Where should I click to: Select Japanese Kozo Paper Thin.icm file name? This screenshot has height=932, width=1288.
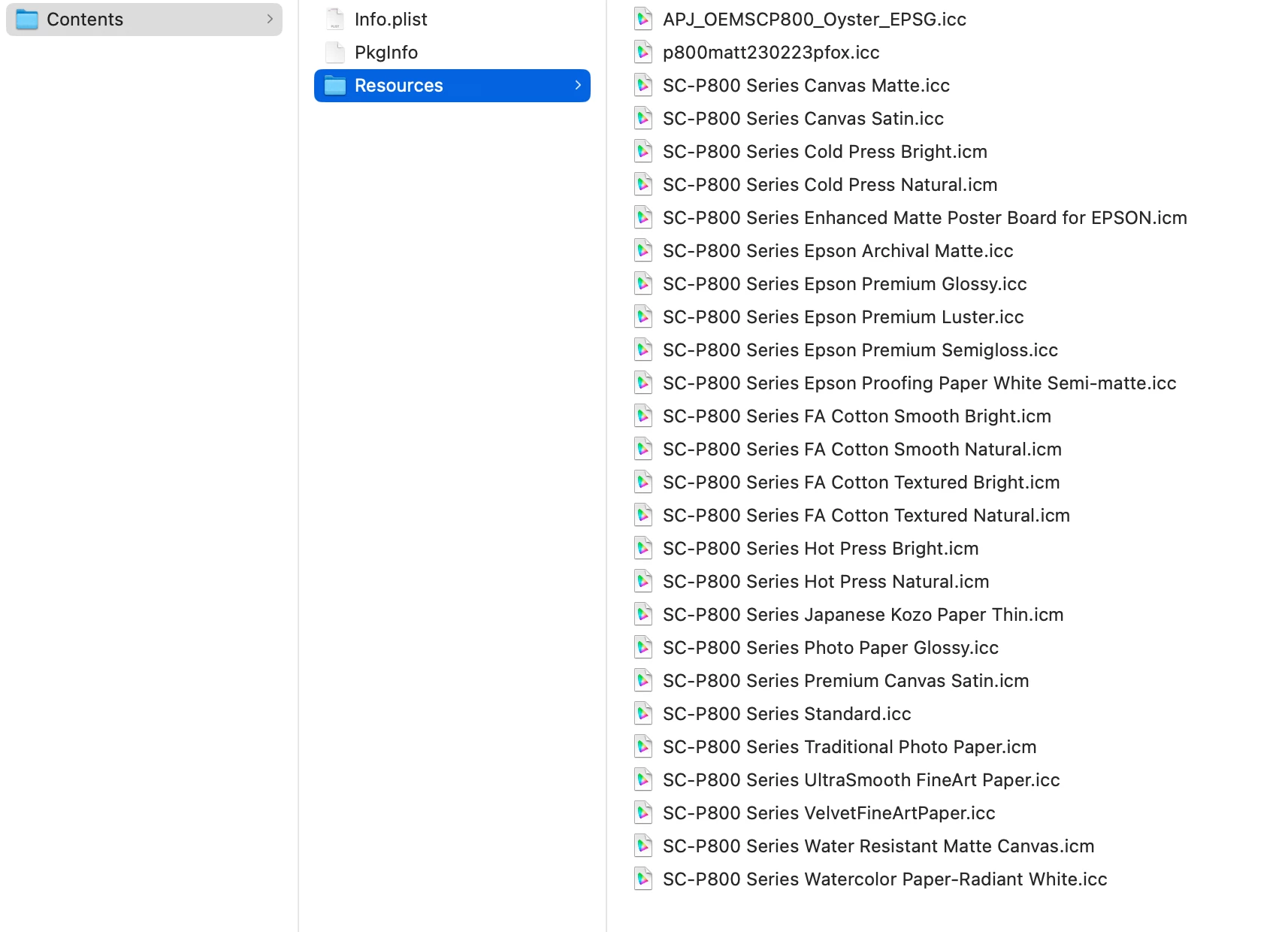863,615
